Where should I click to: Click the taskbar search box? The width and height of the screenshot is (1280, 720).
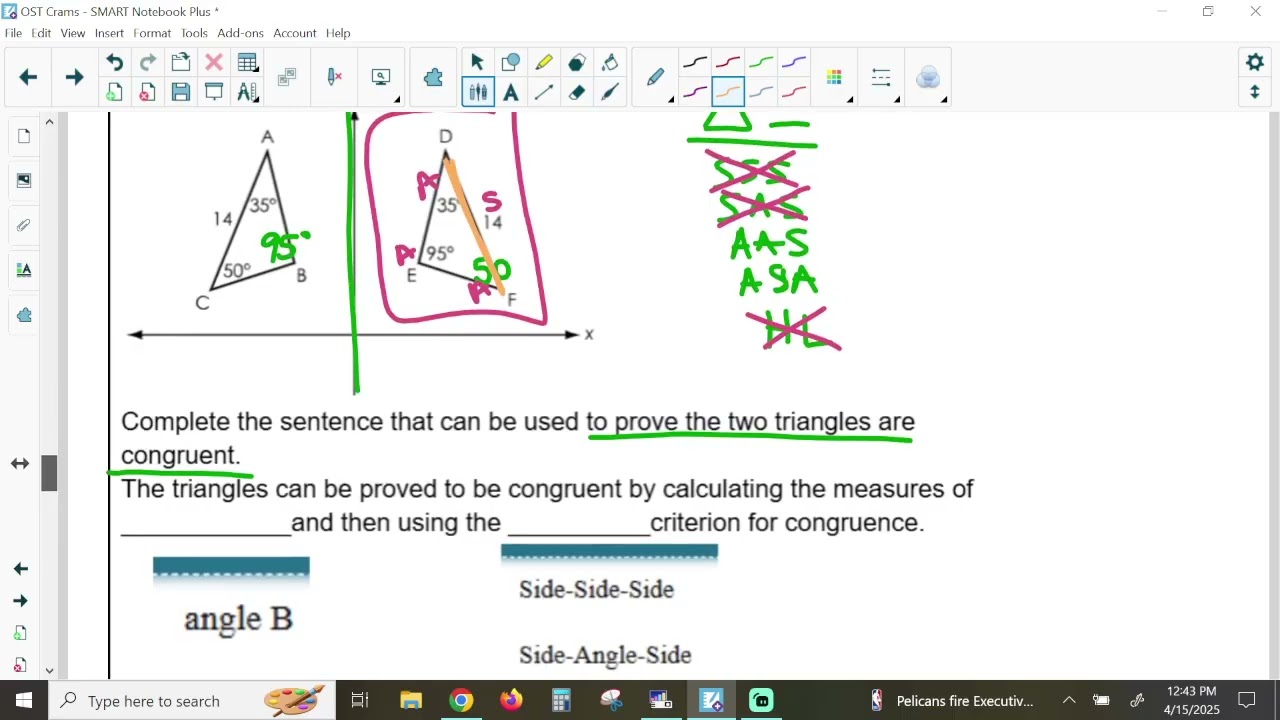[x=192, y=700]
